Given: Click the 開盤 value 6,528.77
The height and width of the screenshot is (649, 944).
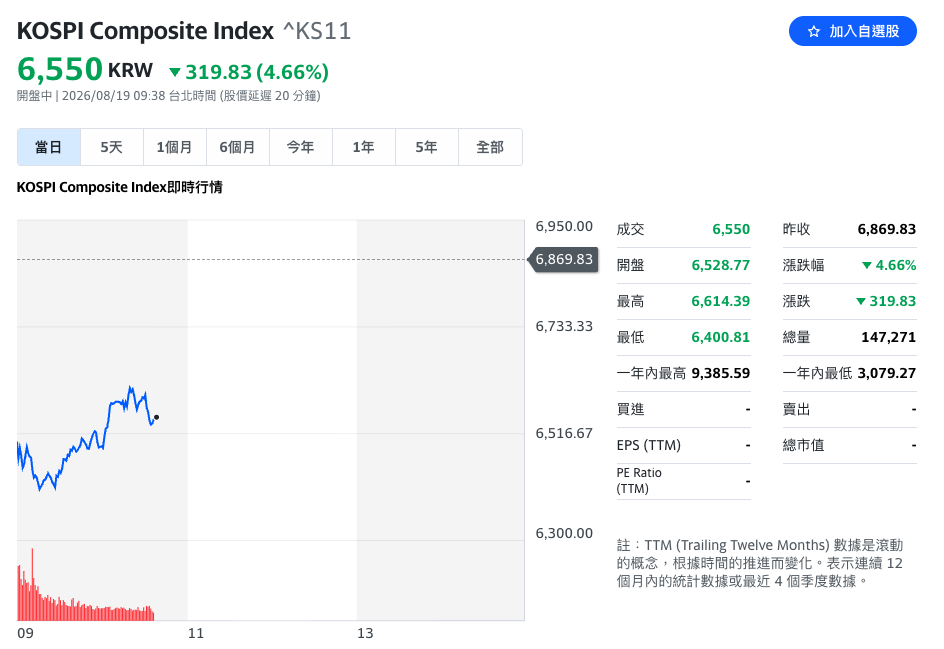Looking at the screenshot, I should tap(721, 266).
